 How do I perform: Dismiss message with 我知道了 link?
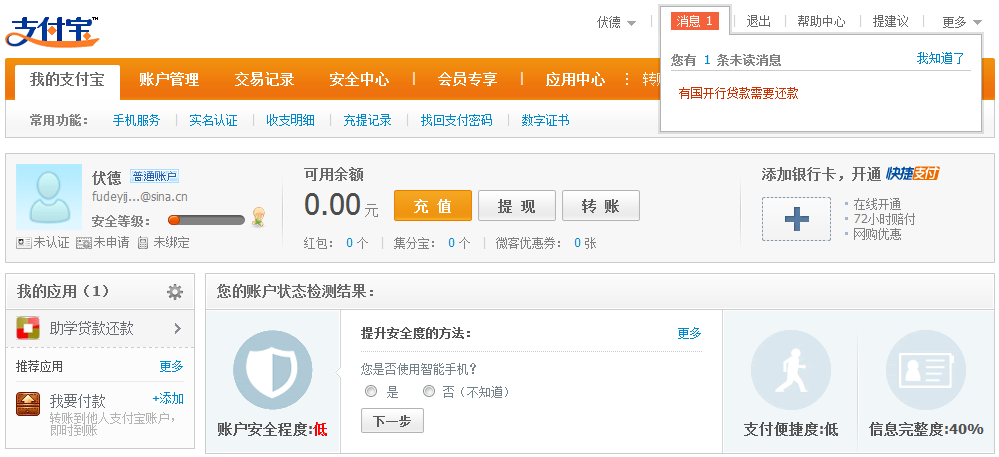940,59
